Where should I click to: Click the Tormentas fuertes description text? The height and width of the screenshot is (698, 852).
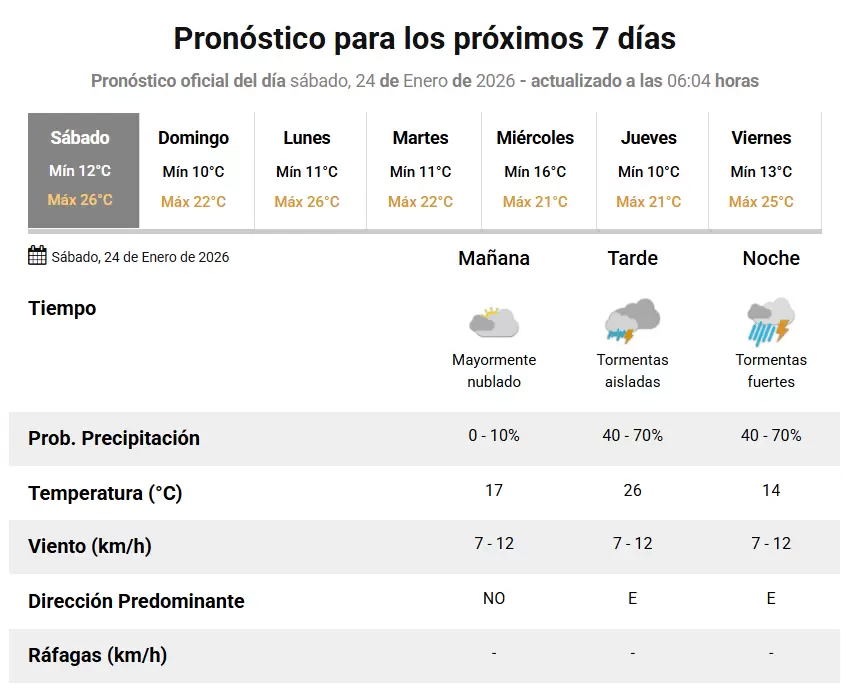[771, 370]
